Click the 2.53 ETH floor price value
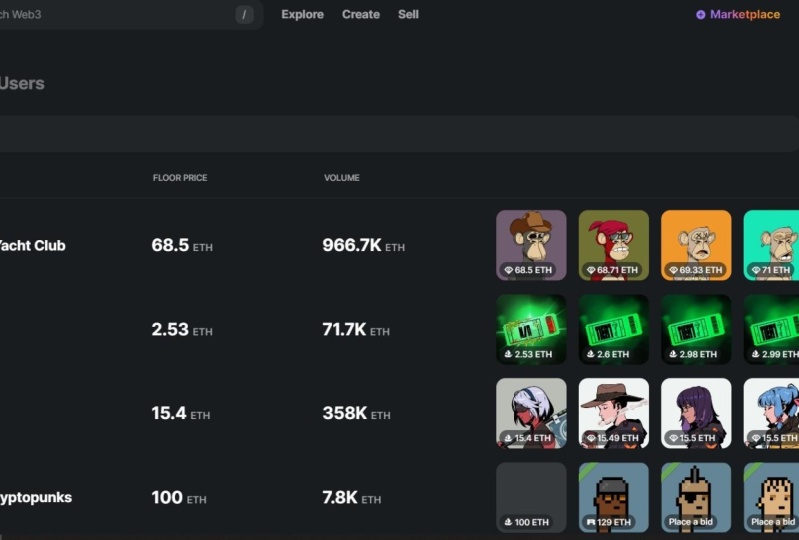Viewport: 799px width, 540px height. click(x=182, y=329)
